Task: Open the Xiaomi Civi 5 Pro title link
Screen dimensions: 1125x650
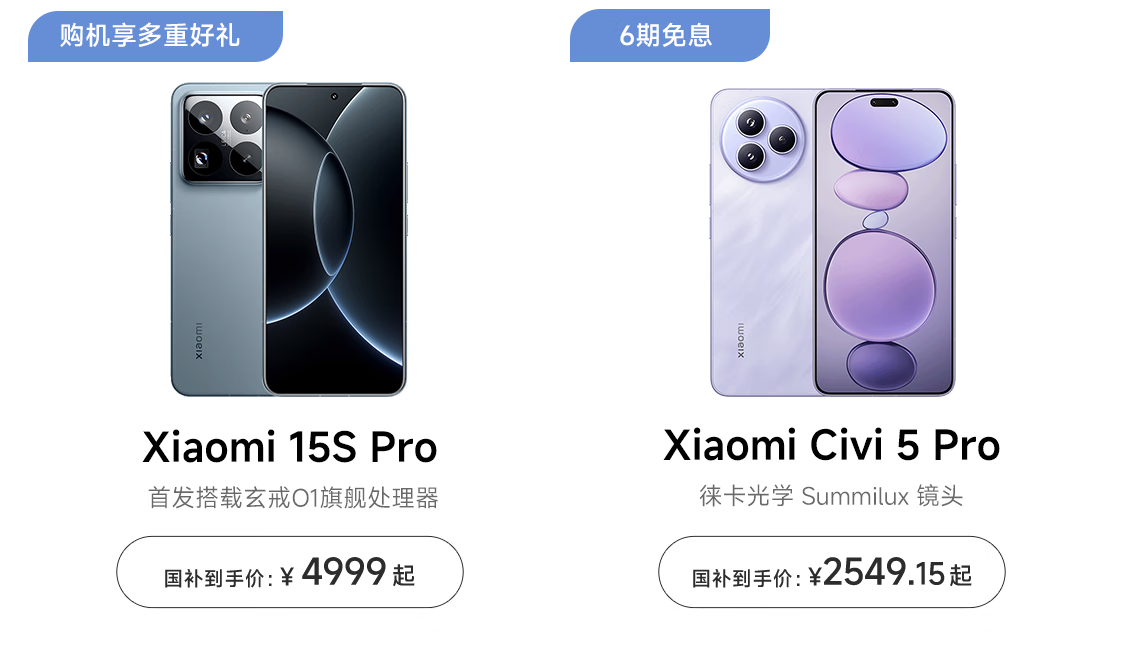Action: (832, 446)
